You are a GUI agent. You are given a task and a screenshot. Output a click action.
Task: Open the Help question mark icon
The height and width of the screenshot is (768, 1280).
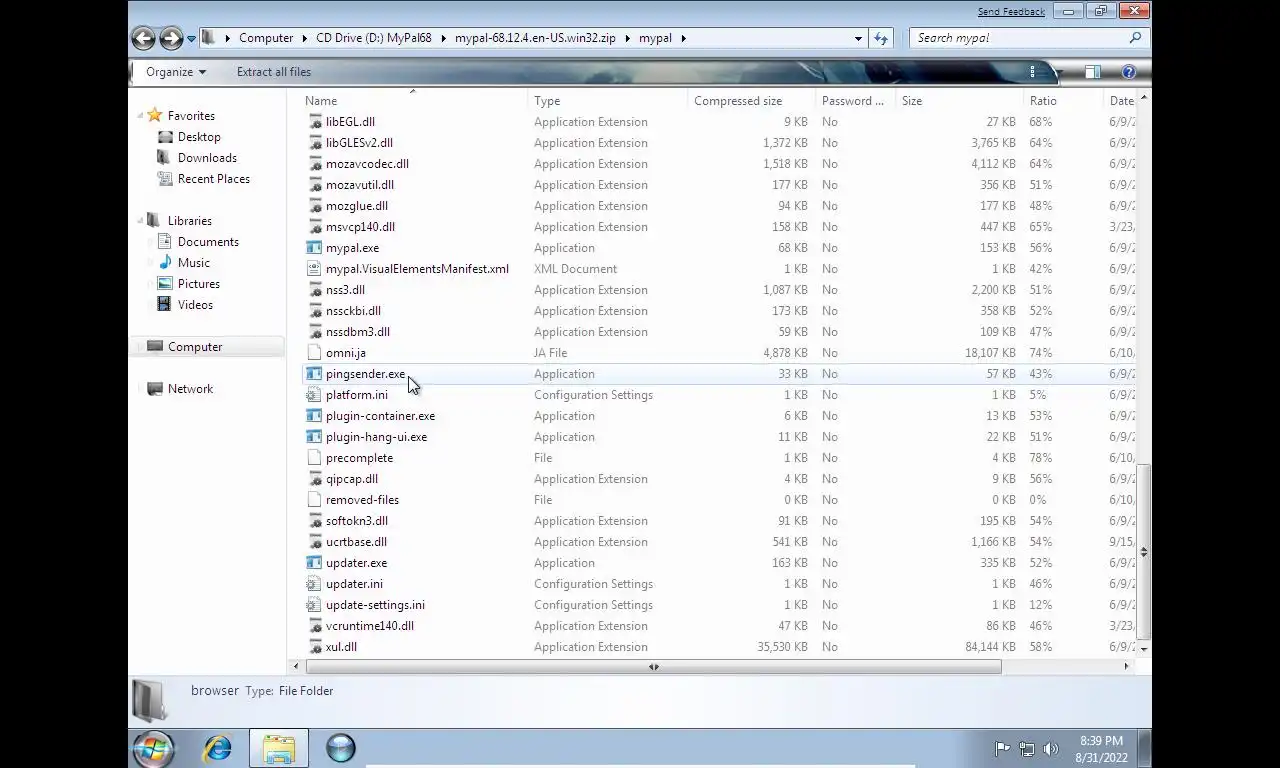point(1129,72)
